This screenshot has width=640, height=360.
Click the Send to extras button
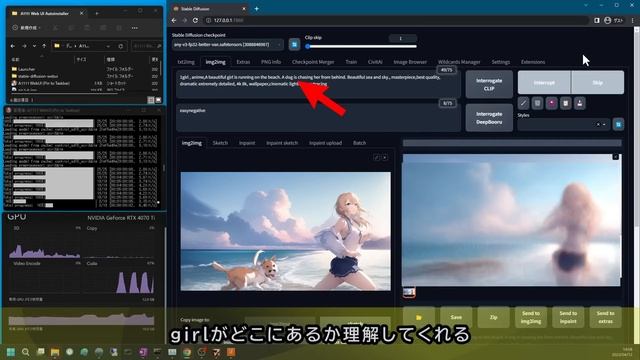[x=605, y=317]
